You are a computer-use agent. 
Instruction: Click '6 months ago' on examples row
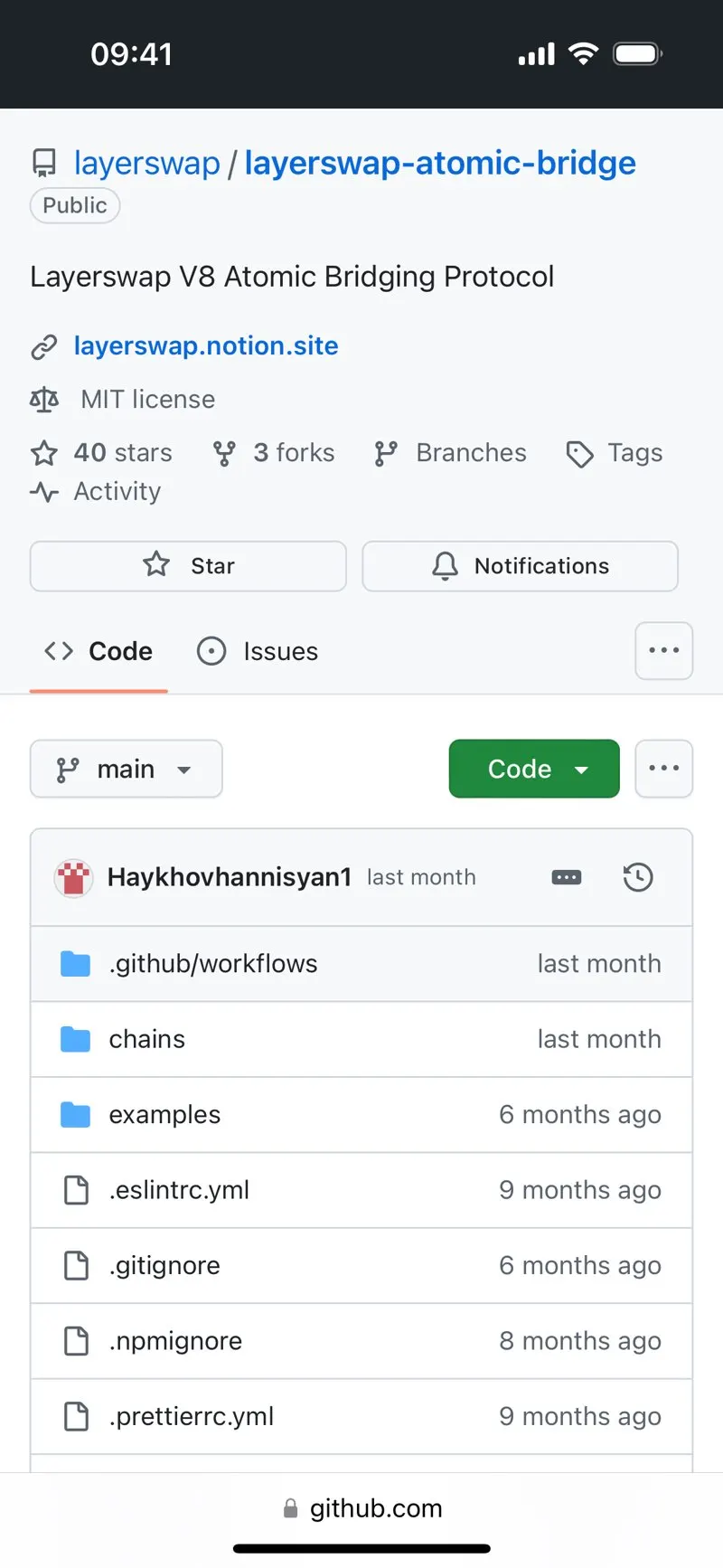coord(580,1115)
